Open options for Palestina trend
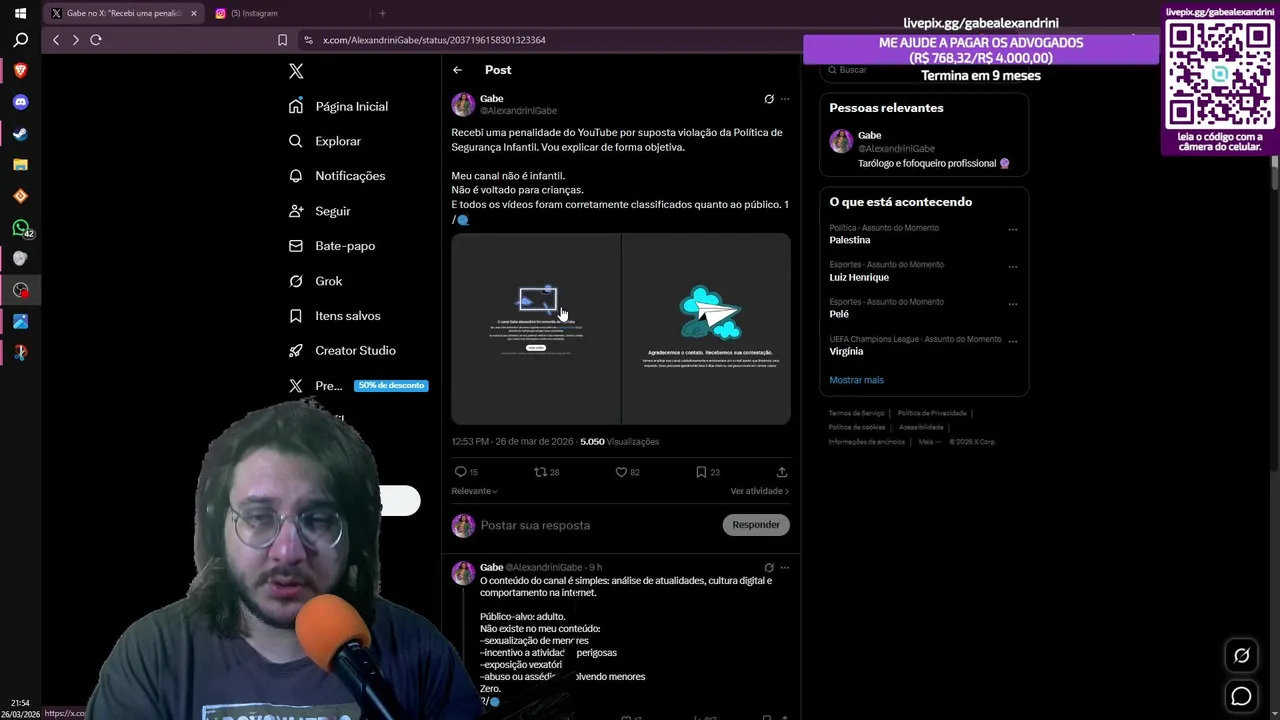1280x720 pixels. (1013, 229)
